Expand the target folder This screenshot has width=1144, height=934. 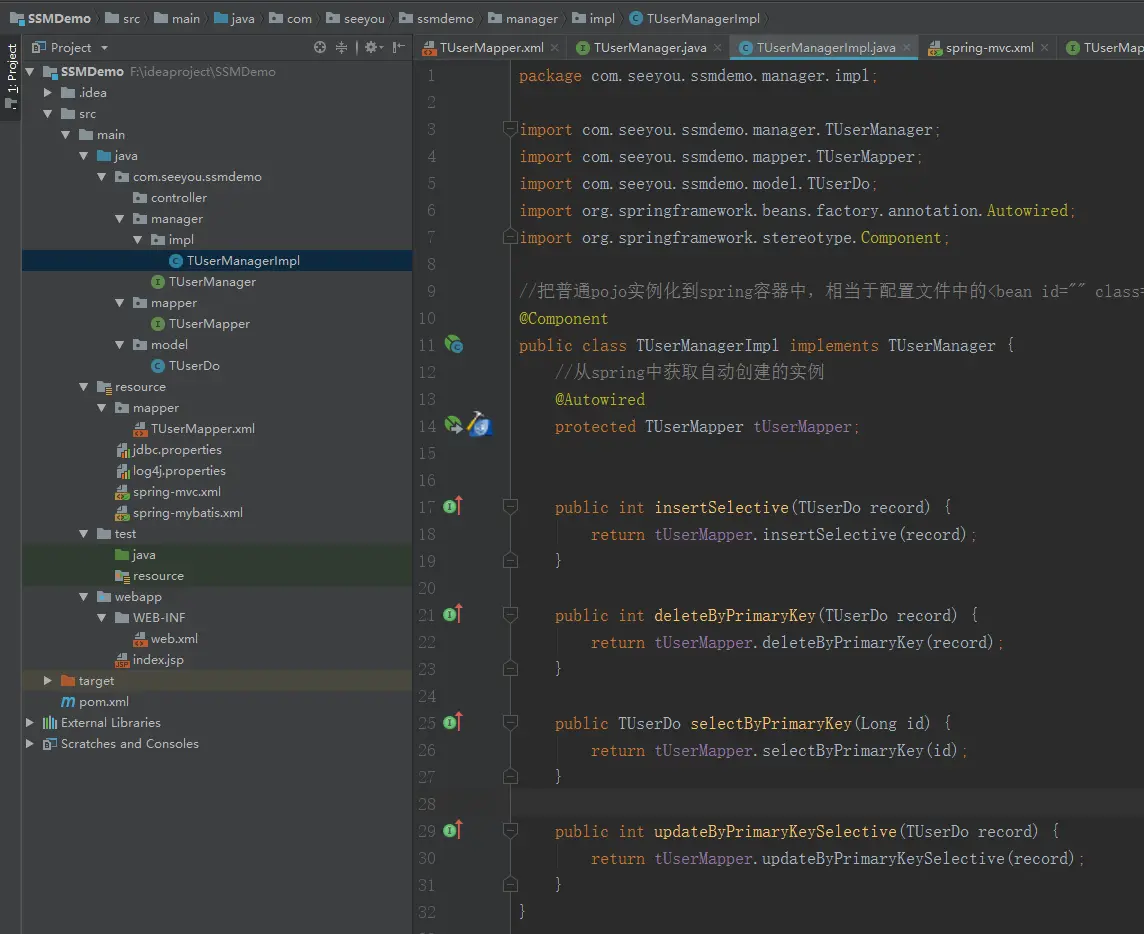[x=48, y=681]
